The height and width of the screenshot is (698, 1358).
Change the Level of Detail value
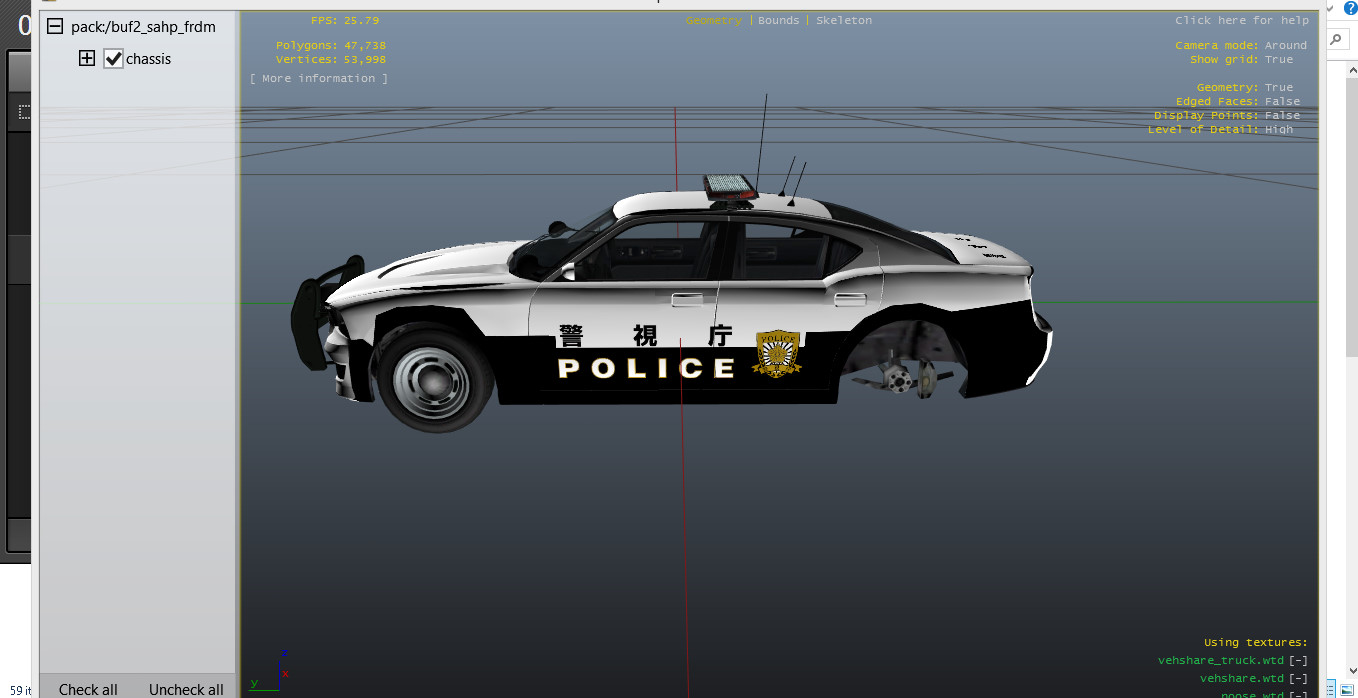(1278, 130)
